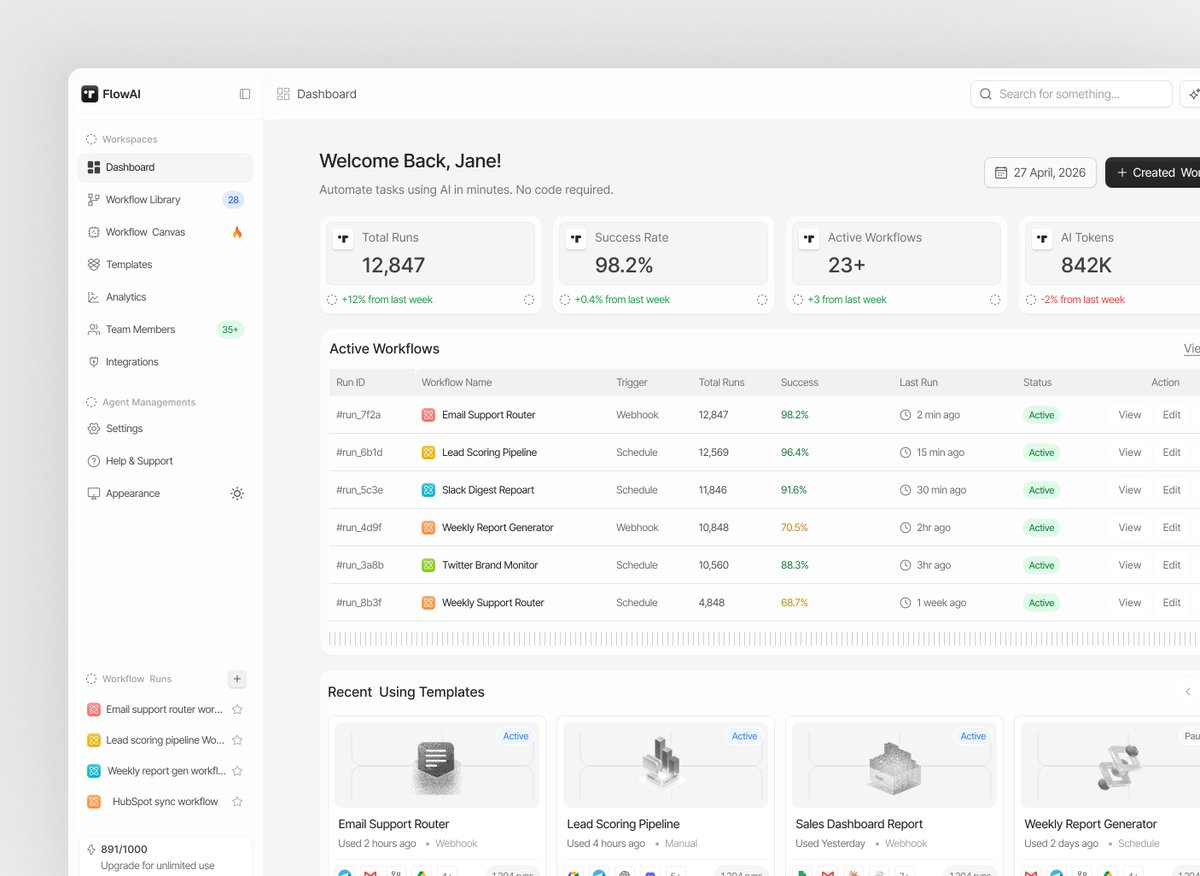Screen dimensions: 1200x876
Task: Click the striped horizontal scrollbar under workflows table
Action: click(764, 639)
